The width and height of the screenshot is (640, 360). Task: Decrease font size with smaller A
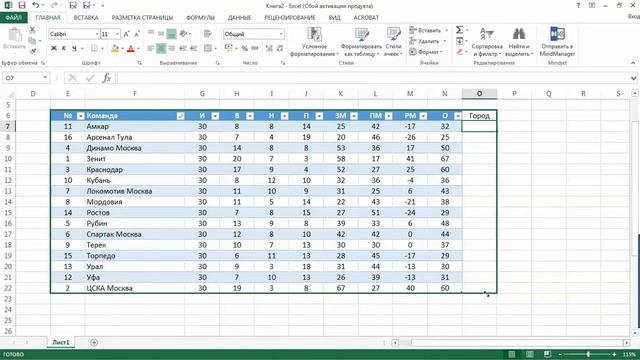click(x=137, y=34)
